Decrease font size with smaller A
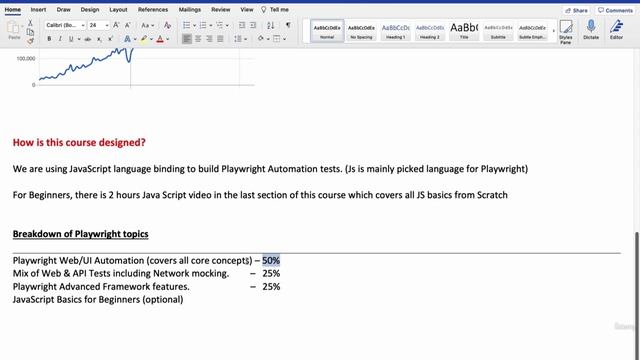The image size is (640, 360). pyautogui.click(x=128, y=25)
